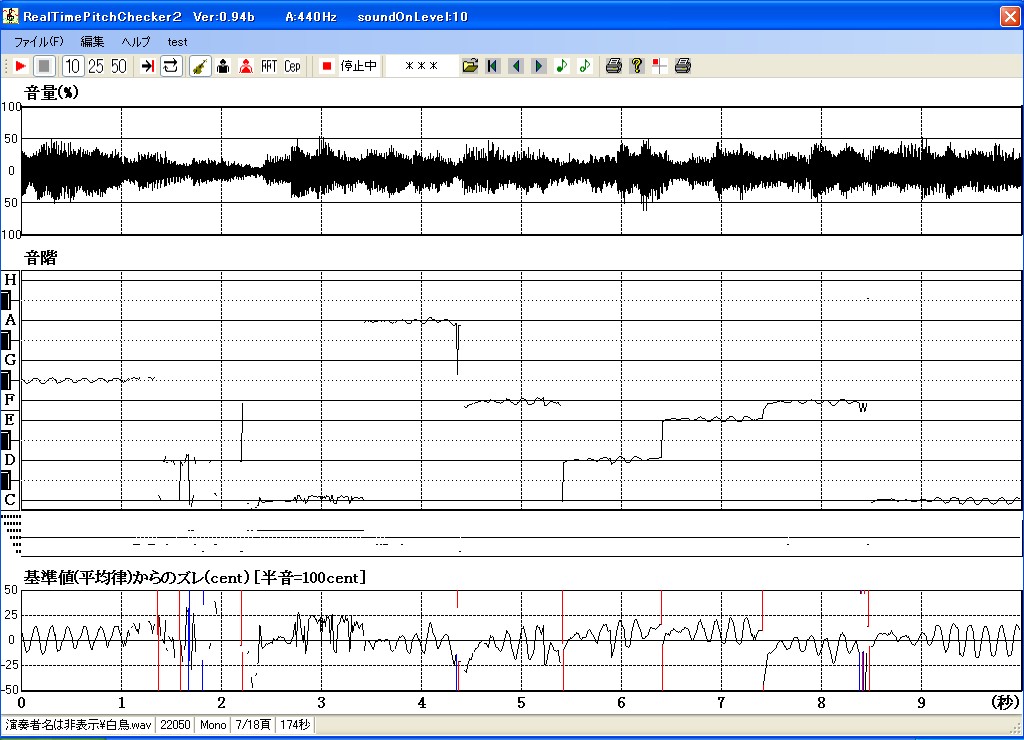Click the first printer icon
The height and width of the screenshot is (740, 1024).
[x=613, y=66]
